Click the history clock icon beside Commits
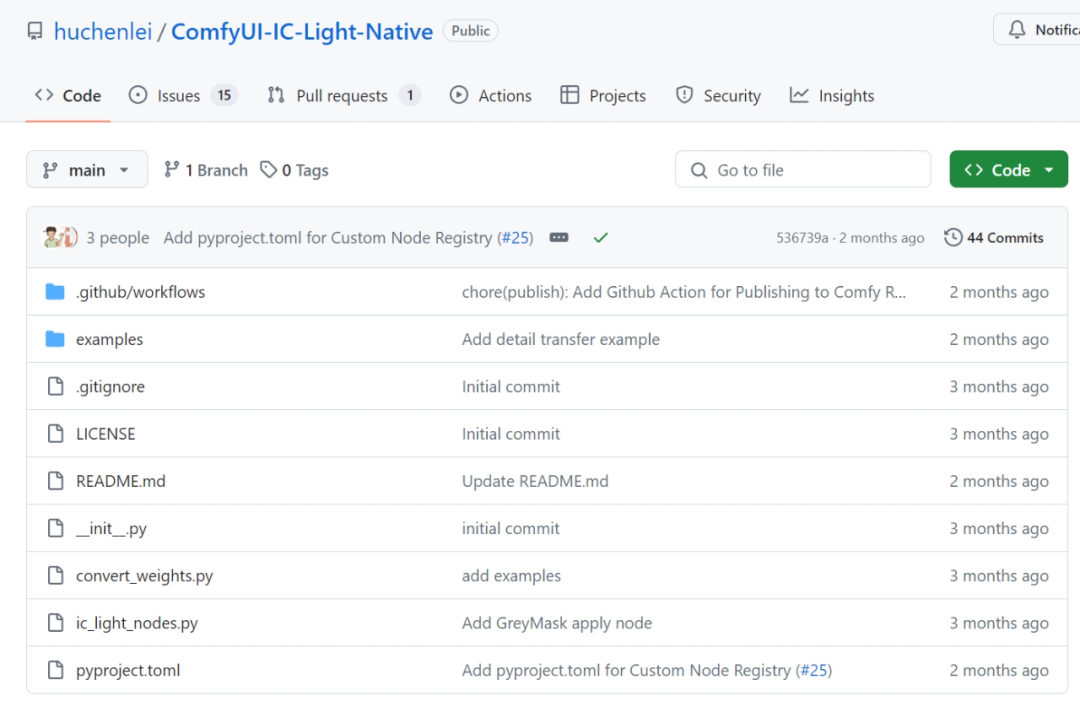Image resolution: width=1080 pixels, height=707 pixels. coord(953,238)
